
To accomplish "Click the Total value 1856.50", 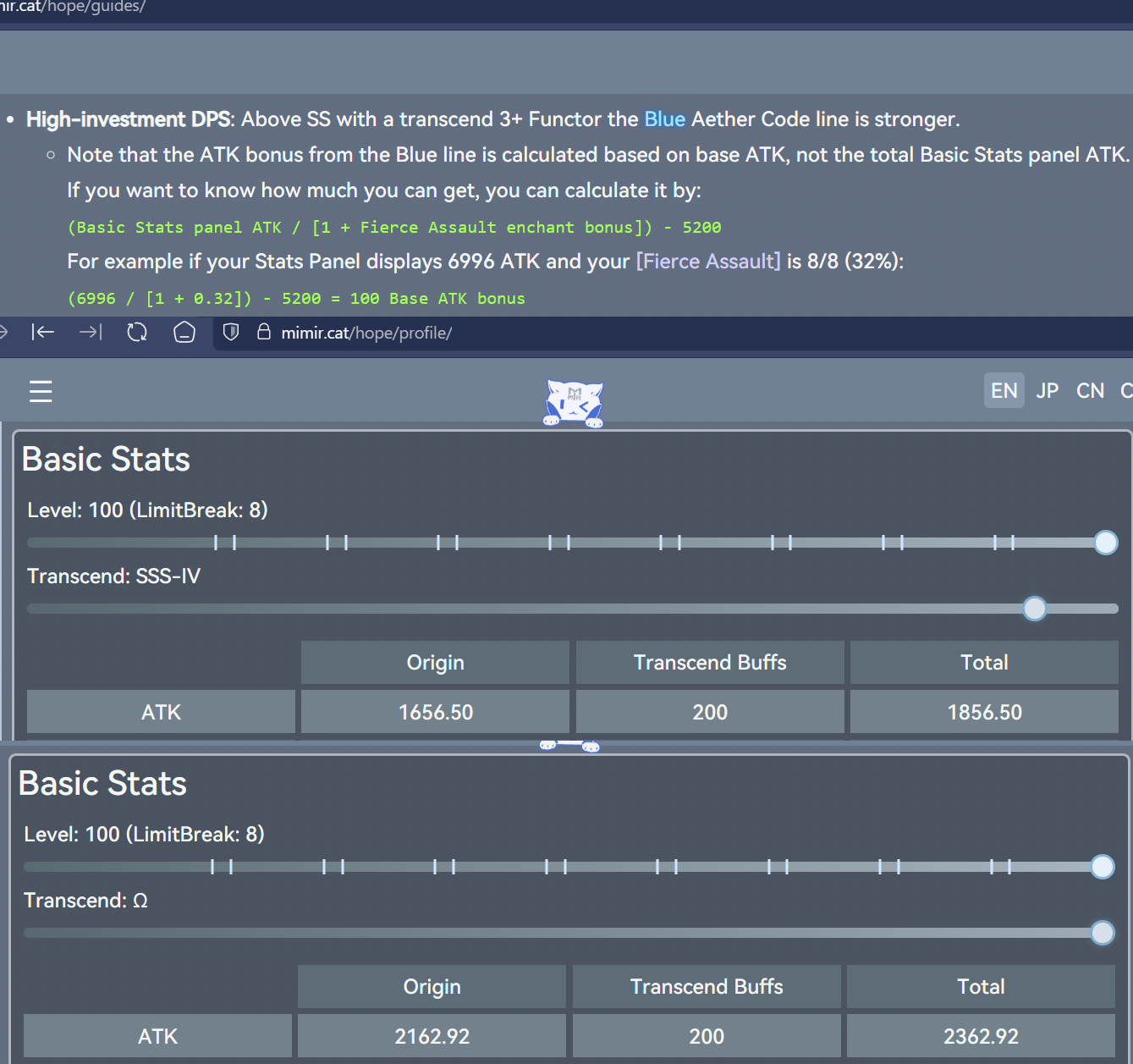I will point(984,712).
